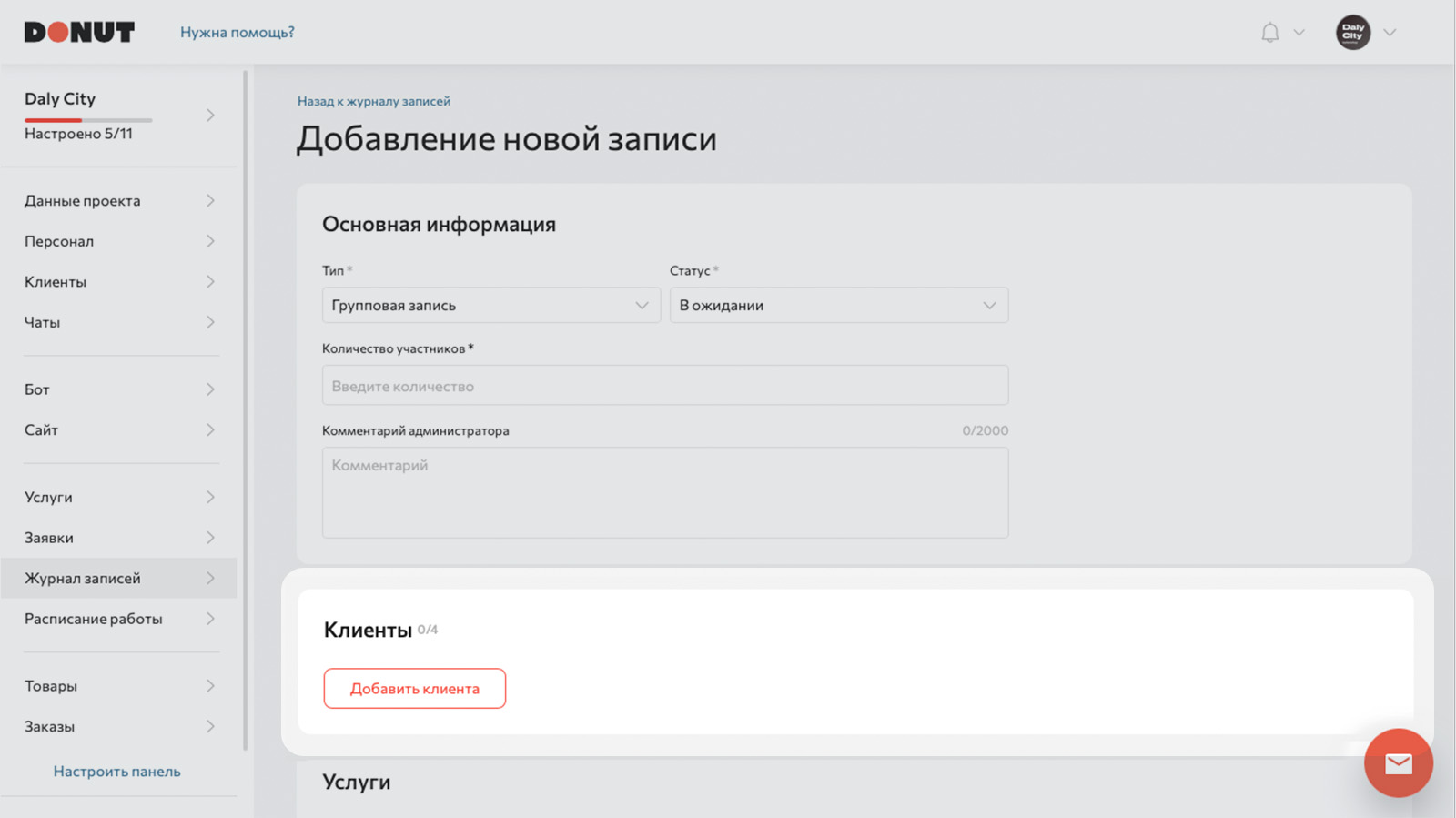
Task: Click into the Комментарий администратора text area
Action: [x=664, y=492]
